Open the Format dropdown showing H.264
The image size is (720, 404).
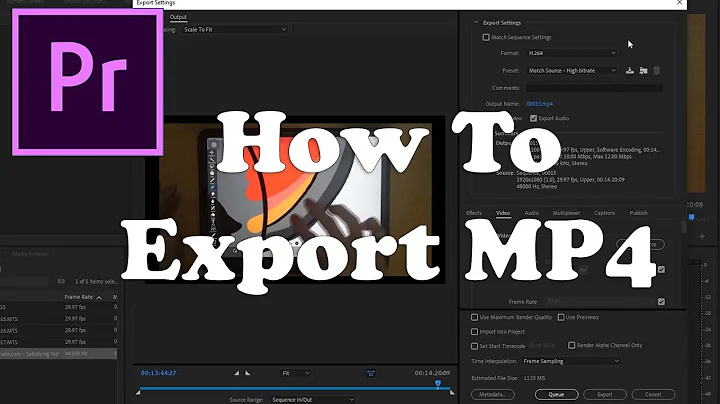[x=572, y=53]
